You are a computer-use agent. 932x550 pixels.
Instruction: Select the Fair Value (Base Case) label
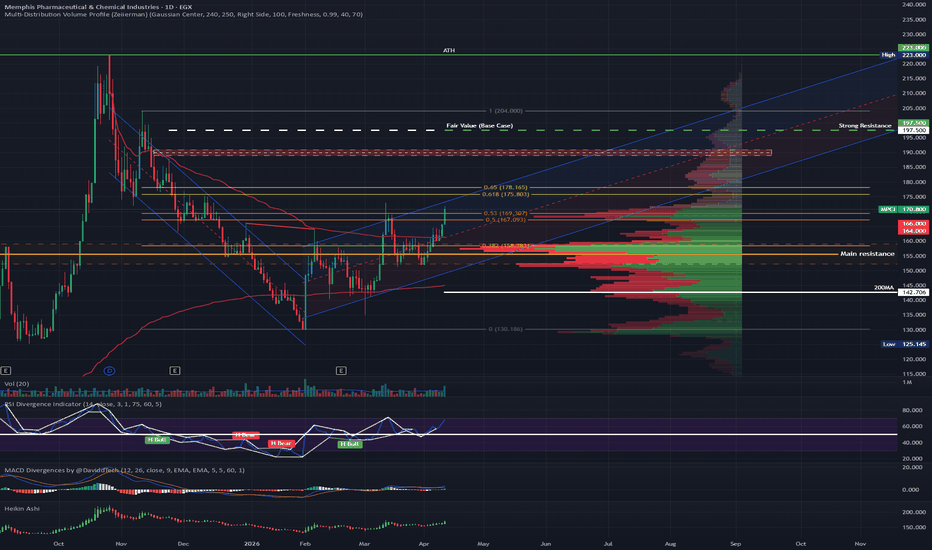(479, 126)
